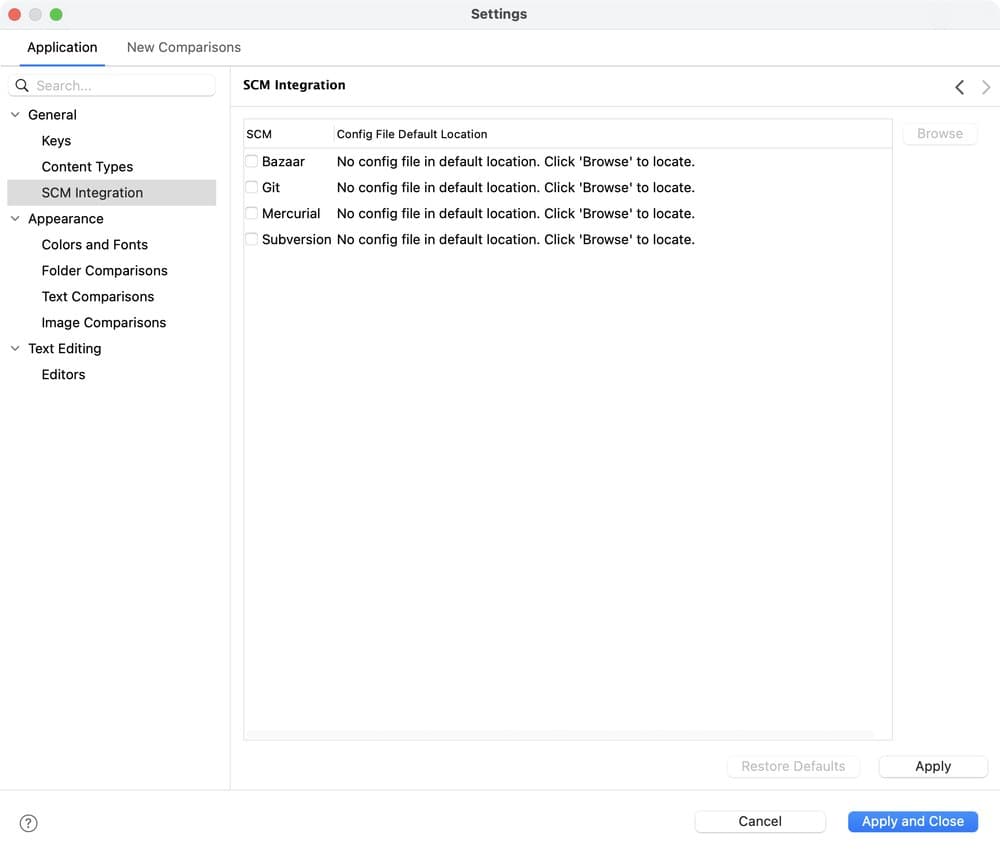1000x854 pixels.
Task: Select the Text Editing category label
Action: coord(64,348)
